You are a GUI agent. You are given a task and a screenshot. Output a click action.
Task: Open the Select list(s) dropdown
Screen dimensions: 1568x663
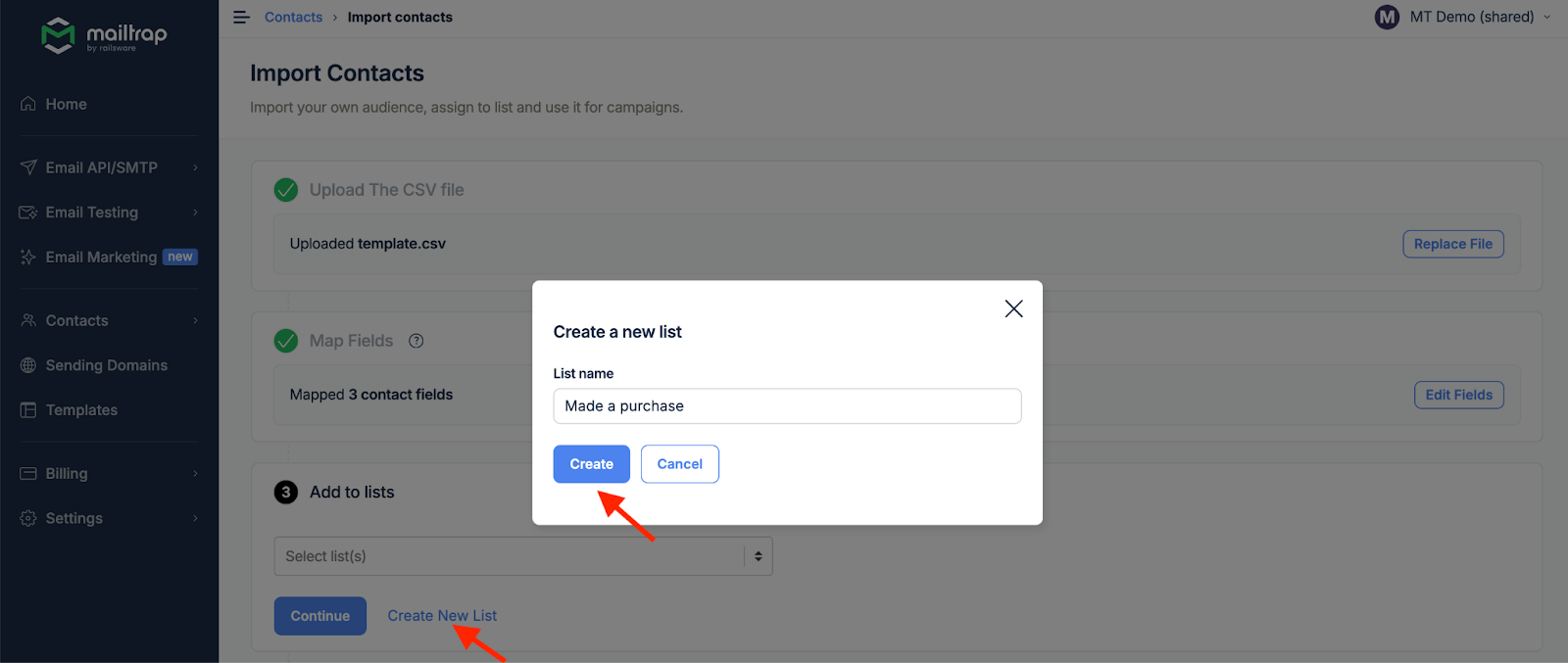tap(523, 555)
